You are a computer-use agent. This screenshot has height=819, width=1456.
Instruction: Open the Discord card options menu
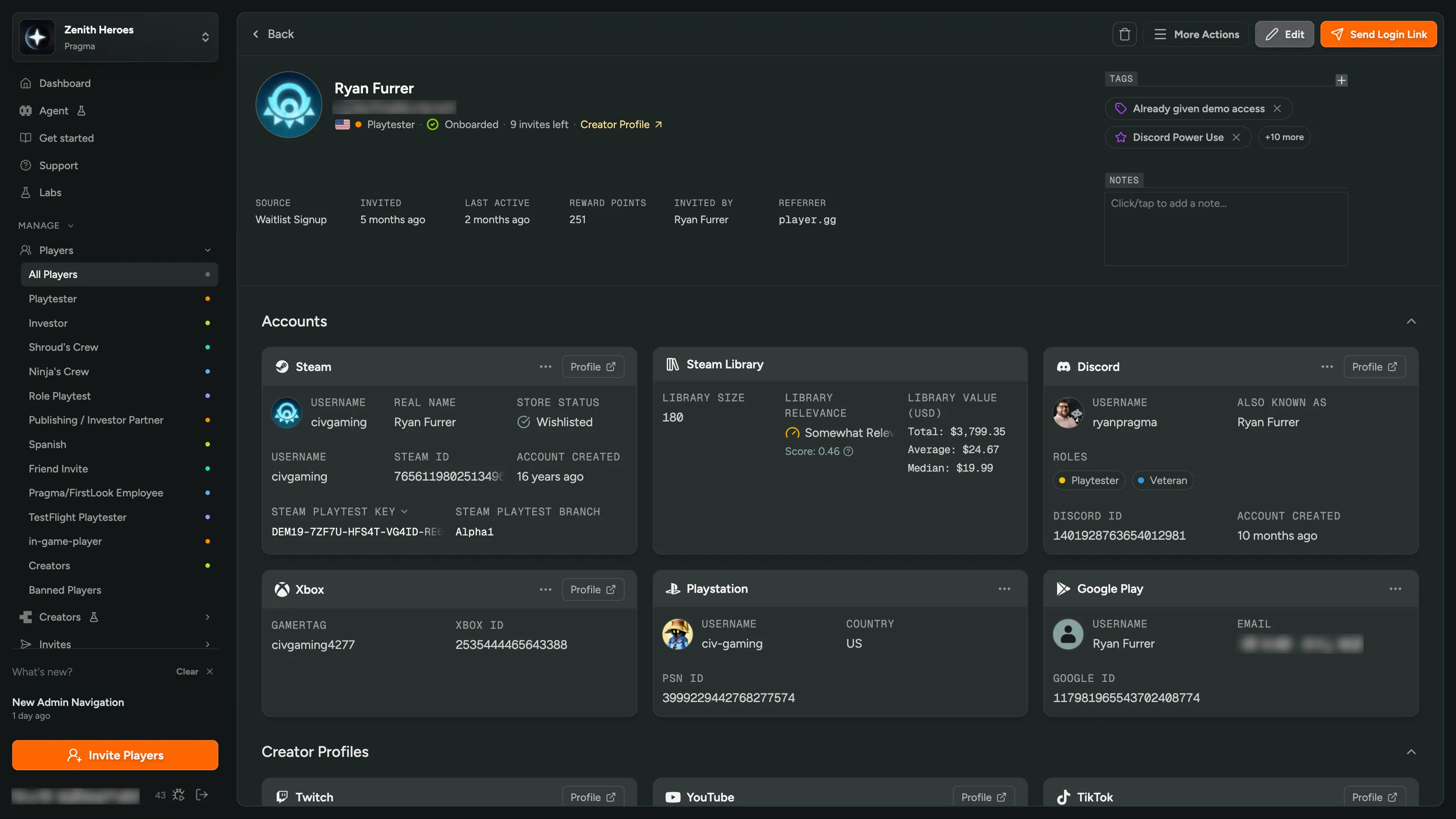1327,367
